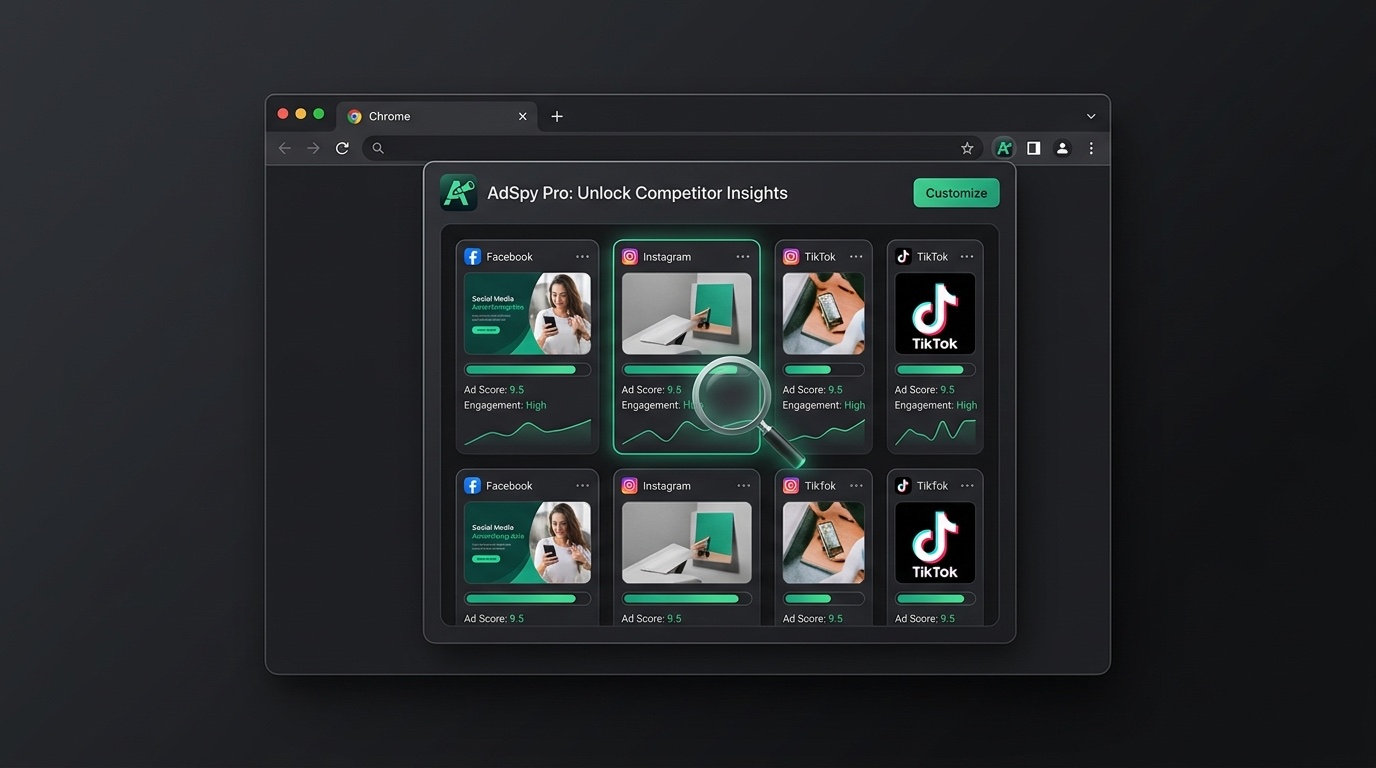Open Chrome's three-dot menu
This screenshot has height=768, width=1376.
click(x=1091, y=148)
